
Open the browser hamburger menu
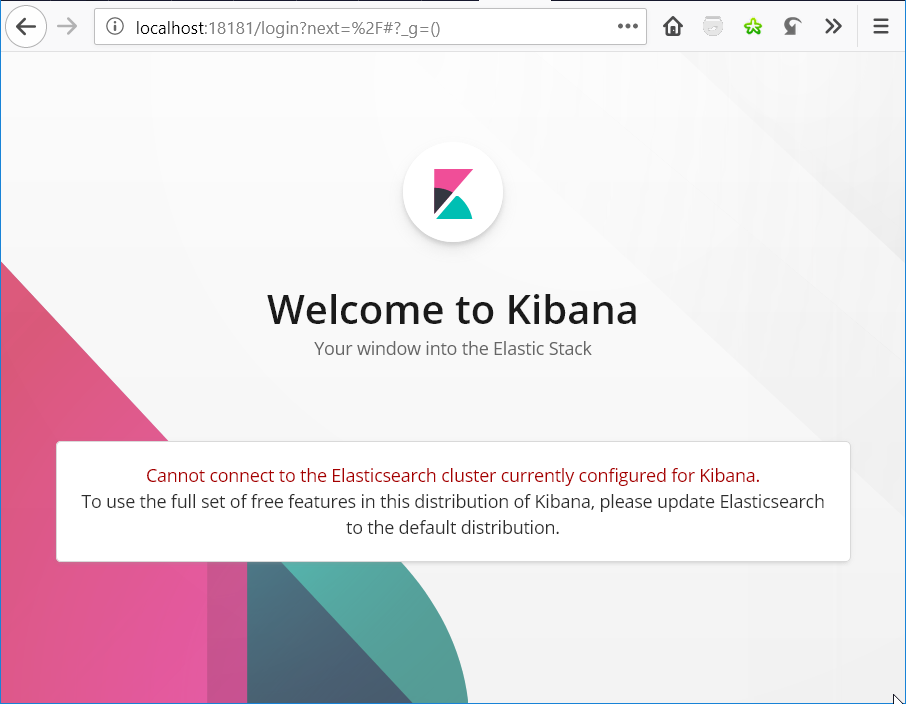881,27
